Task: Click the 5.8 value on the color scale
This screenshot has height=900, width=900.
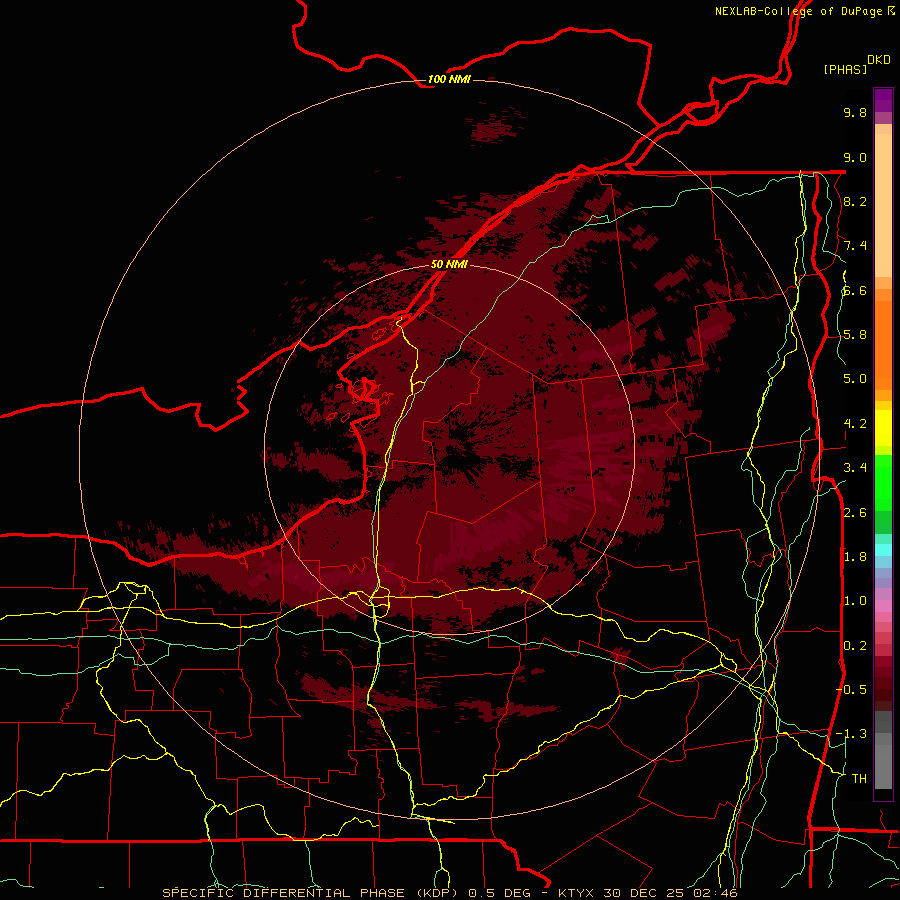Action: [855, 335]
